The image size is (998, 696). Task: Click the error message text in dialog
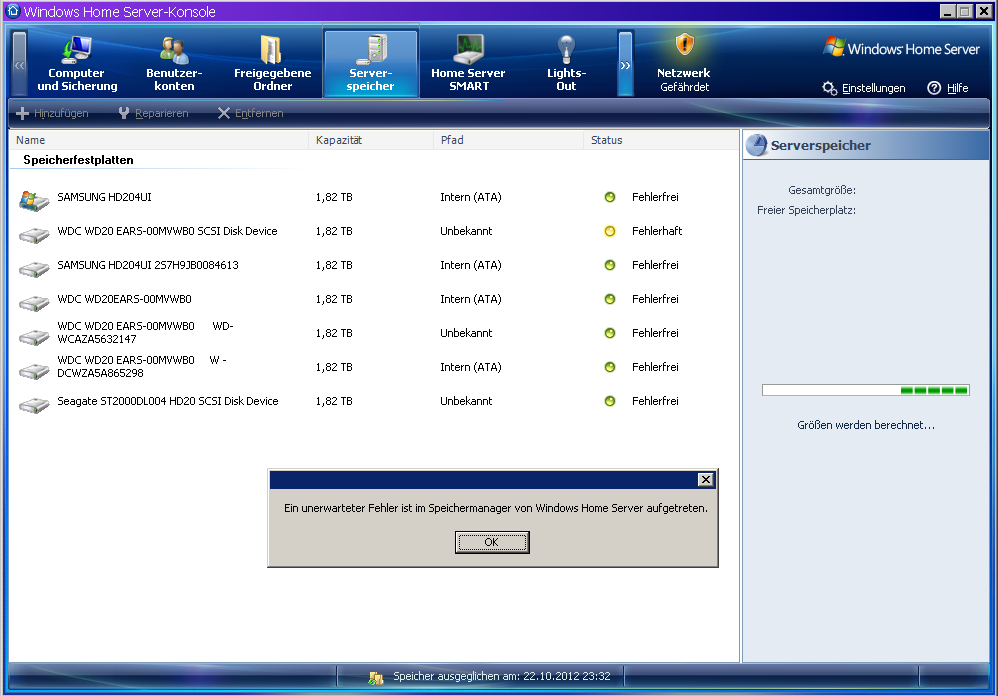coord(496,508)
